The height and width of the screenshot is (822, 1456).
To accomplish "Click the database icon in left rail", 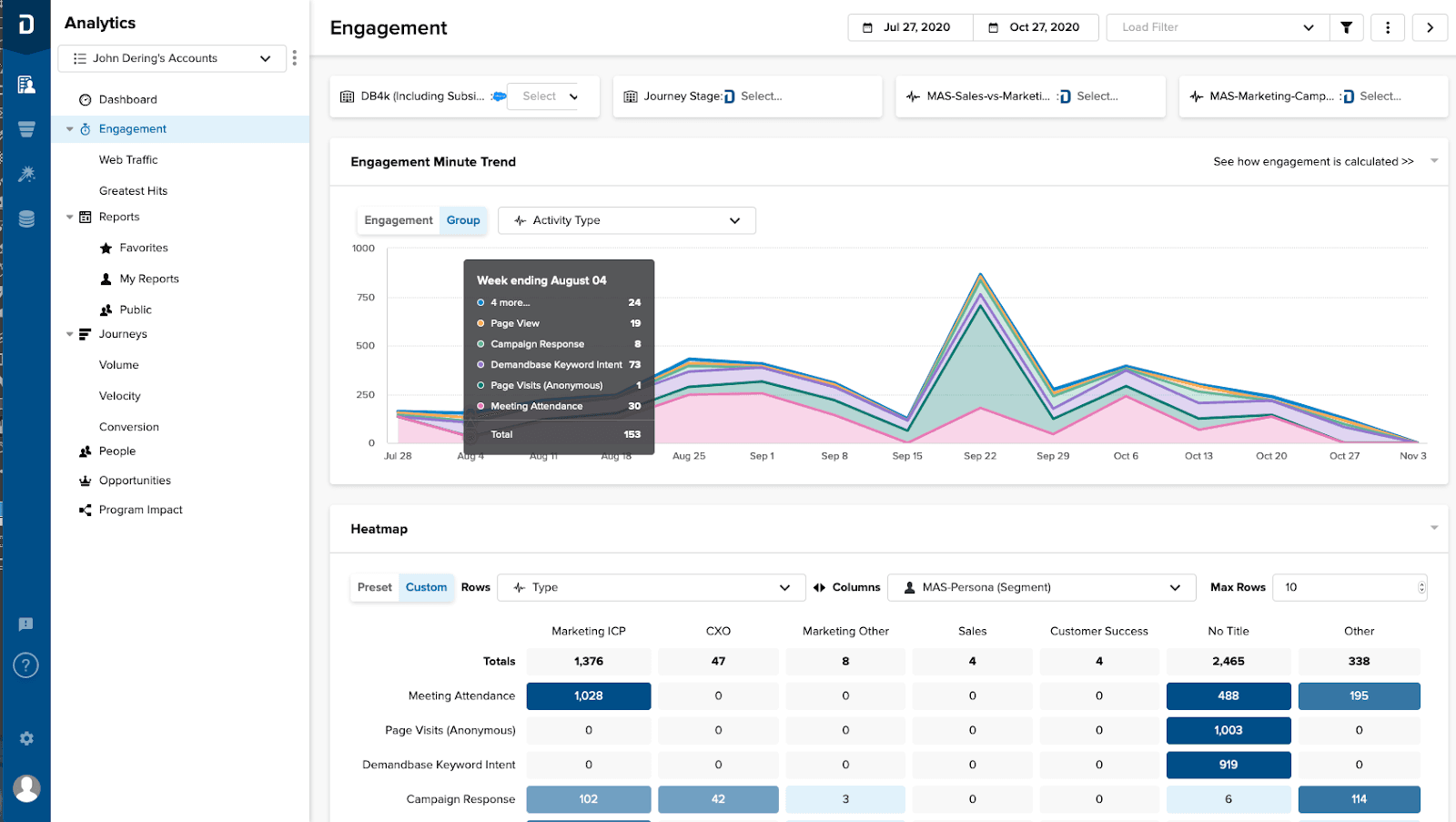I will 26,218.
